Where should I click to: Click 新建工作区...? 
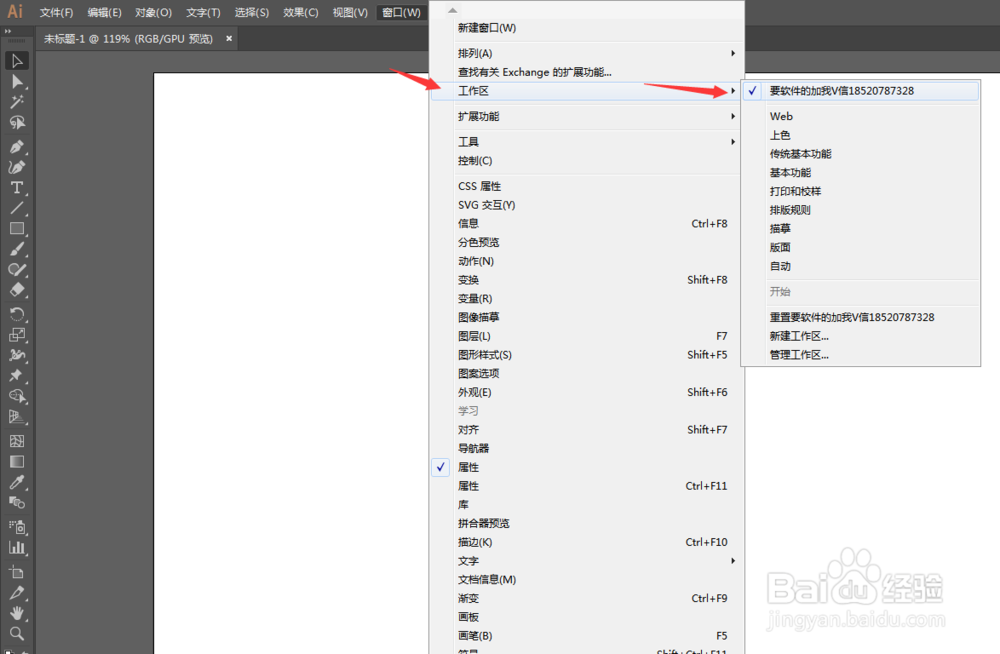tap(860, 336)
